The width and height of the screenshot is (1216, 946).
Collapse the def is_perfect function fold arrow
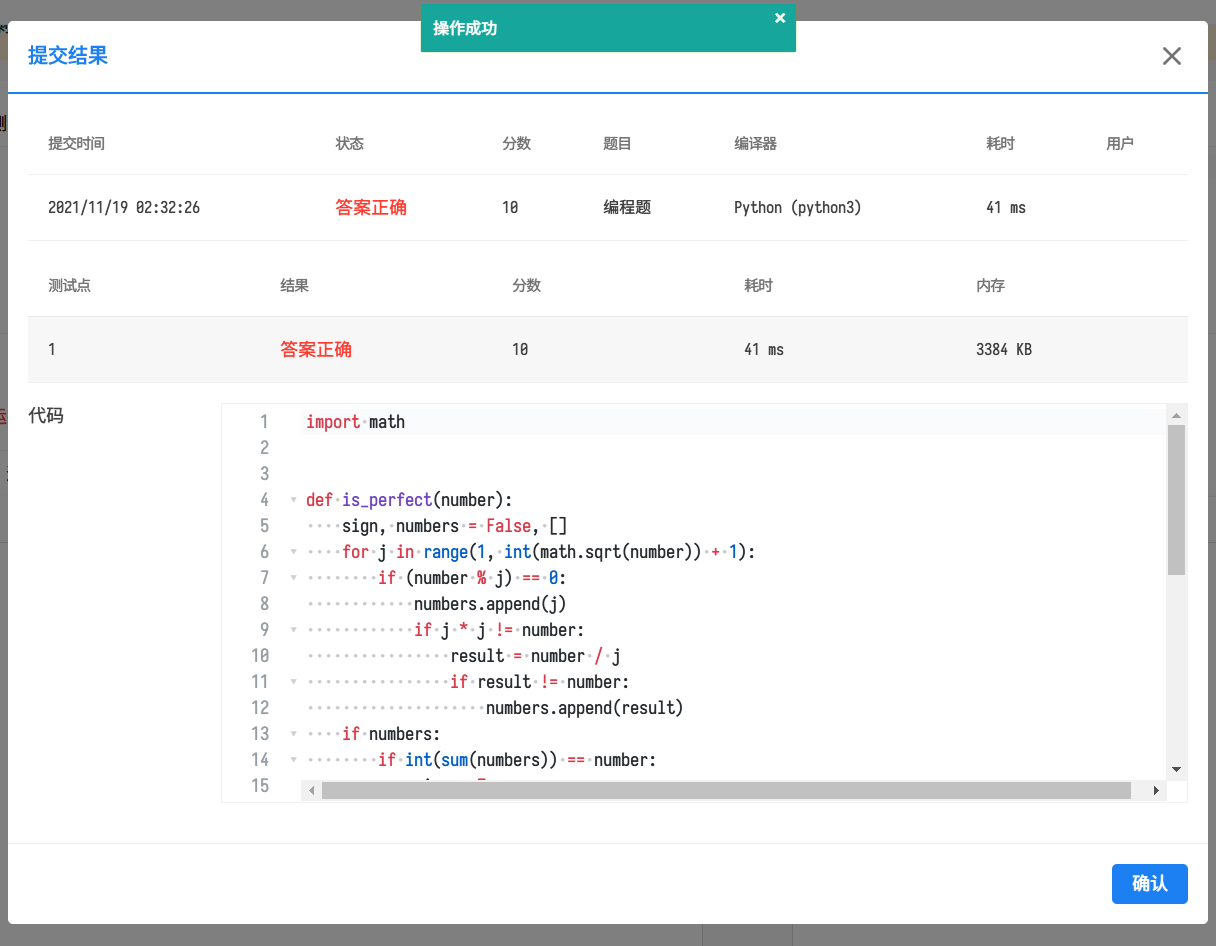pyautogui.click(x=293, y=500)
